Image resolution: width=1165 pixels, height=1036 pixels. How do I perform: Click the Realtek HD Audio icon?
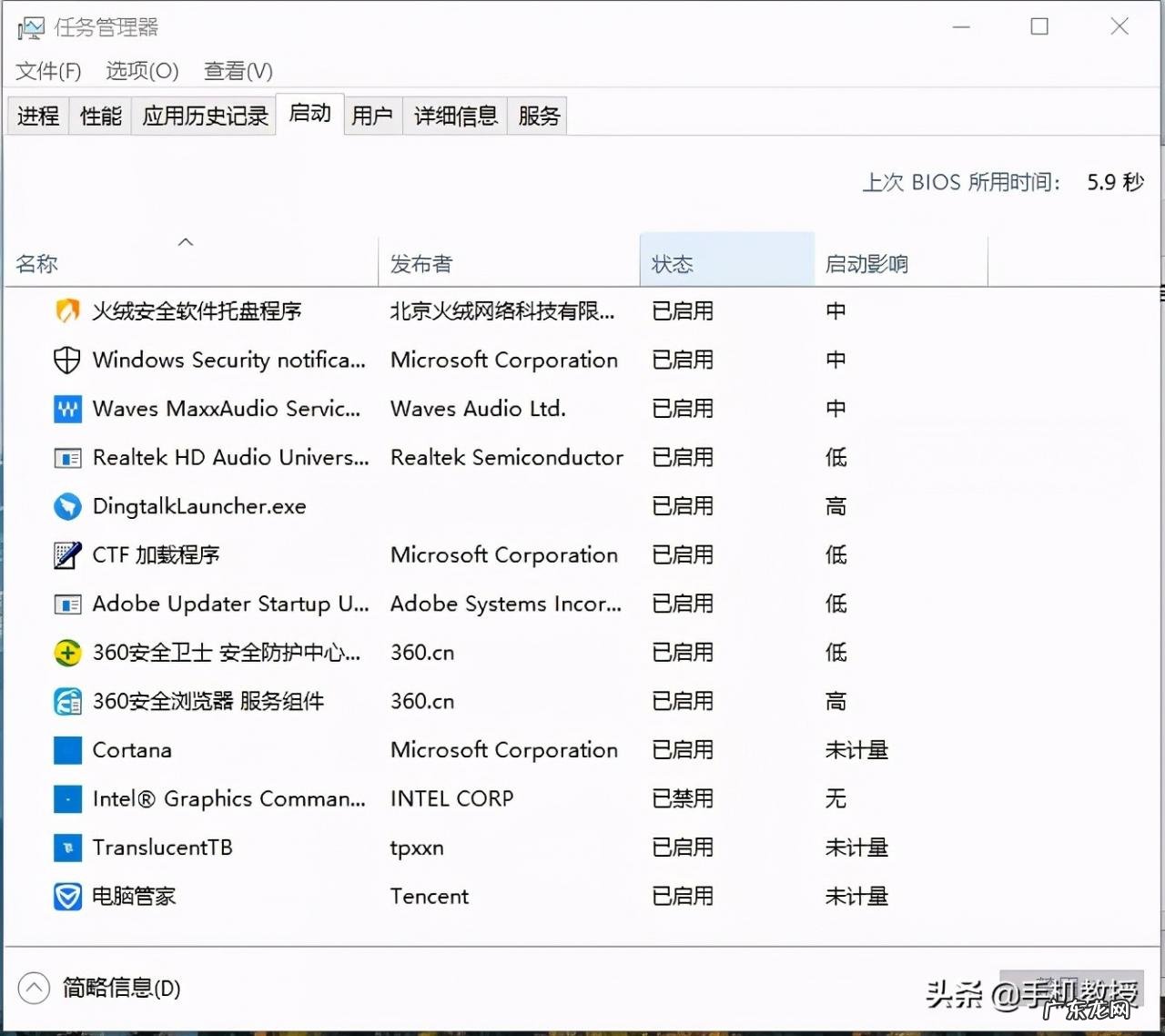(66, 458)
